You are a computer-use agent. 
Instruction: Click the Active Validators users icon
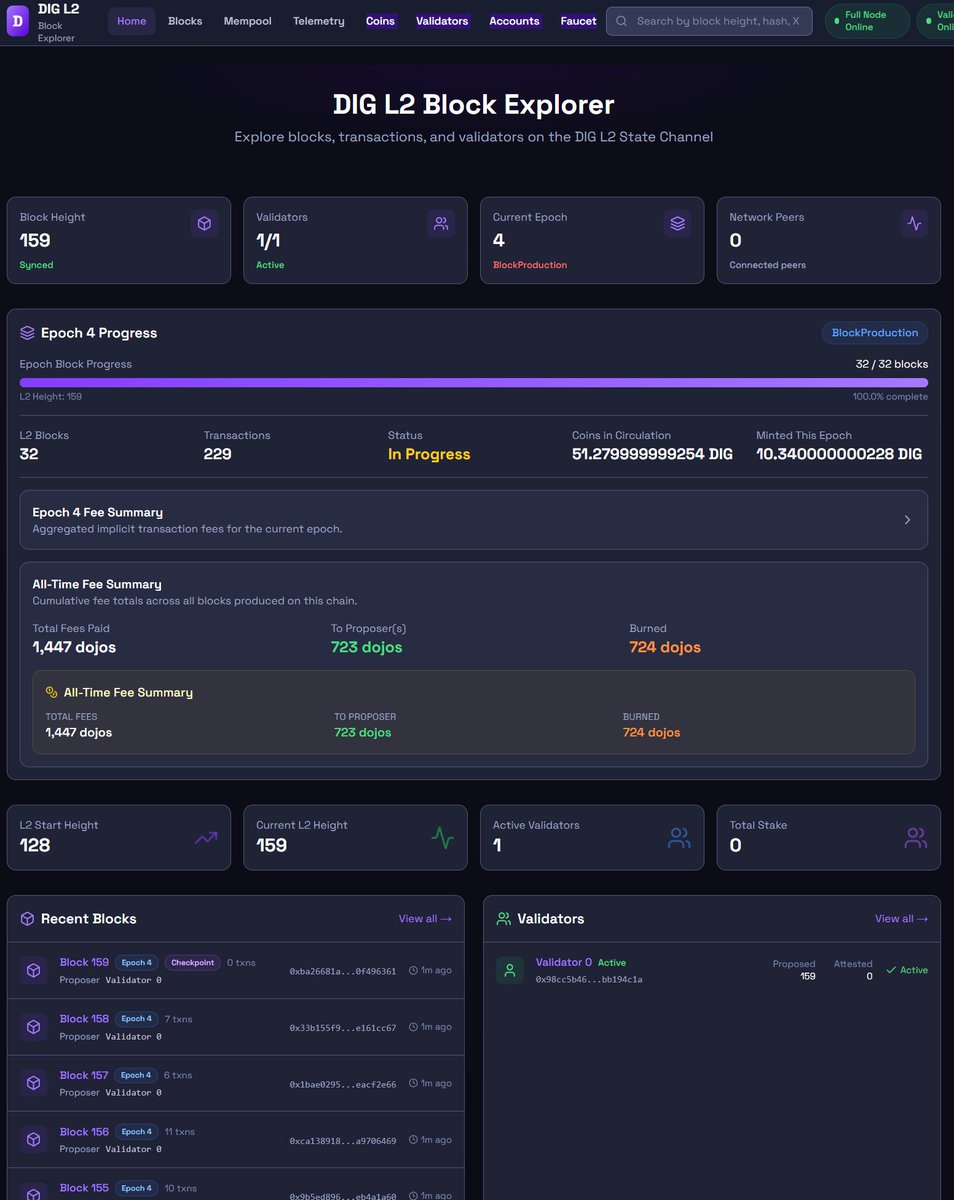[679, 838]
